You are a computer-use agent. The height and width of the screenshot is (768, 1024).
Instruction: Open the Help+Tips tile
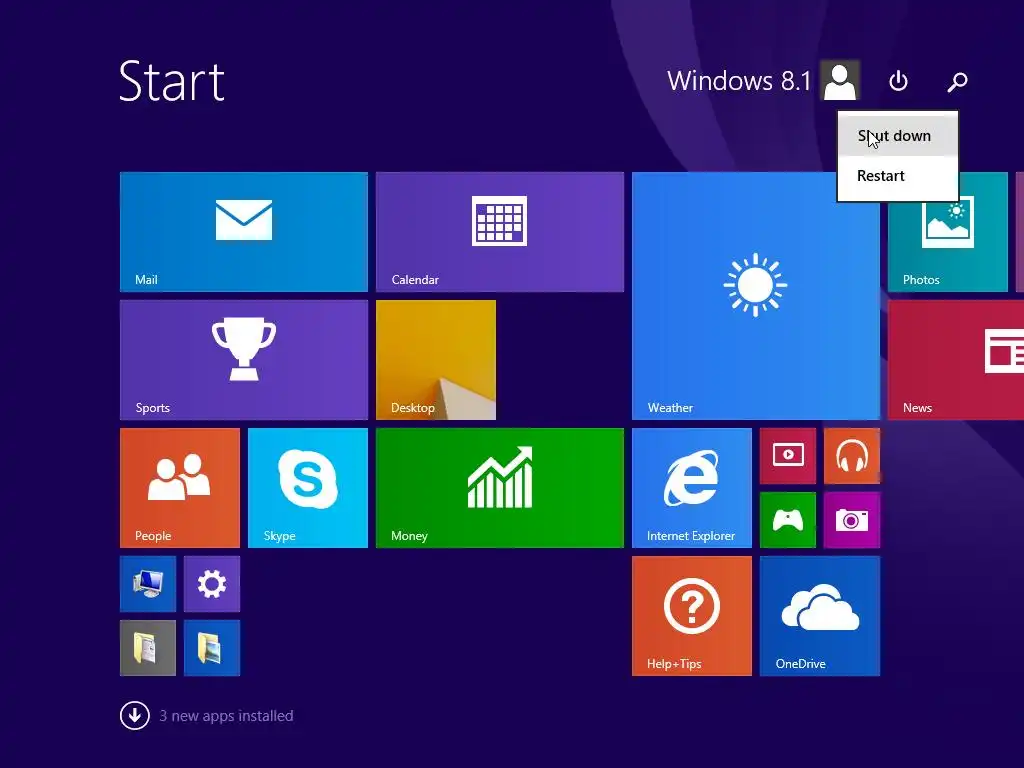click(692, 616)
